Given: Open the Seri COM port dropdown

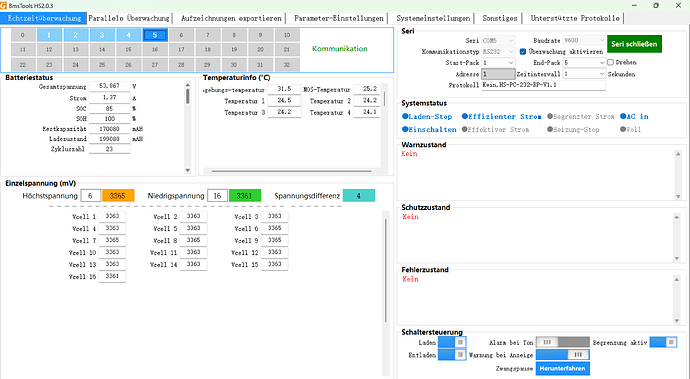Looking at the screenshot, I should pyautogui.click(x=498, y=40).
